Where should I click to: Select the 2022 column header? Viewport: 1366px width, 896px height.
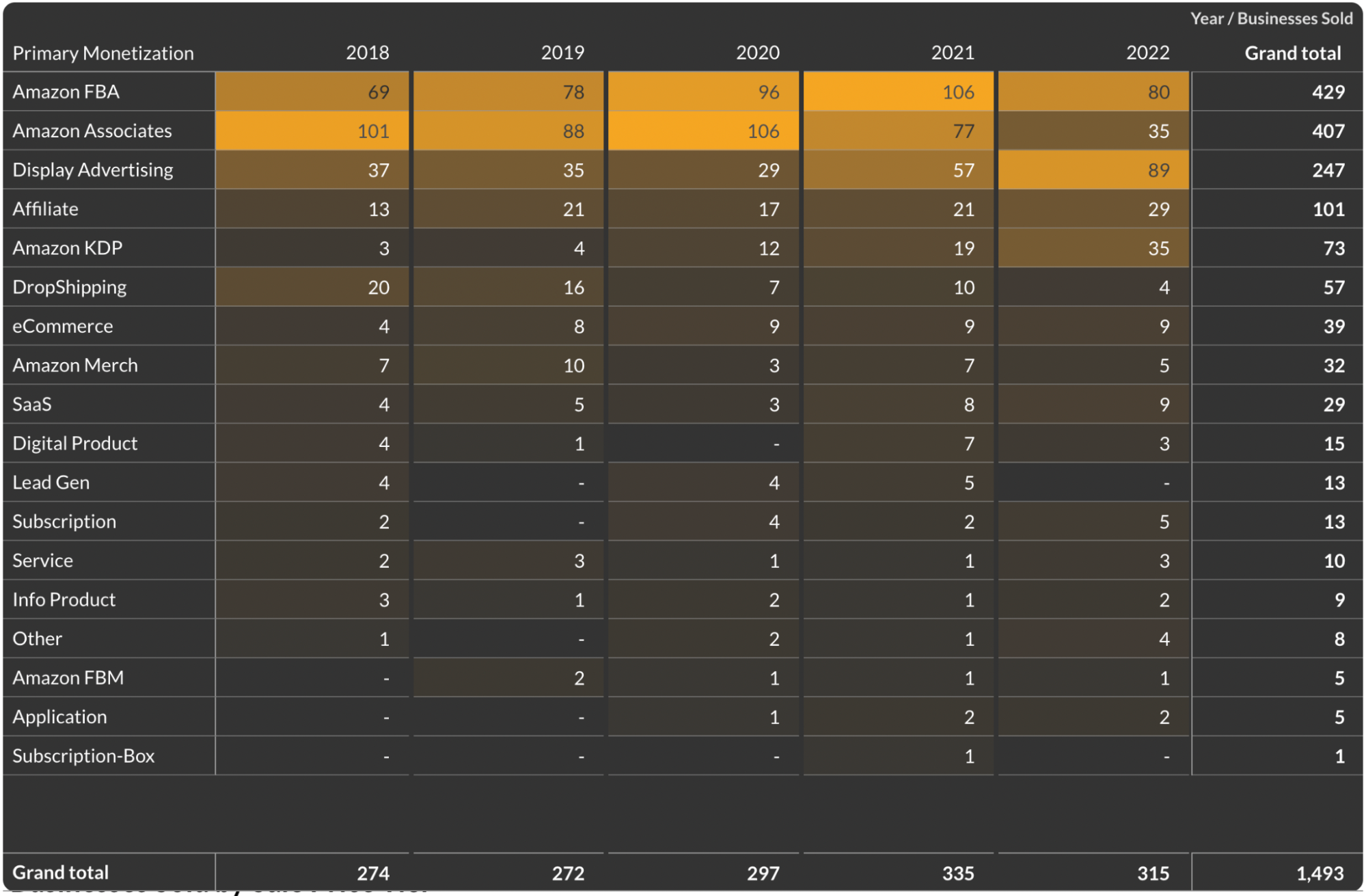tap(1147, 53)
